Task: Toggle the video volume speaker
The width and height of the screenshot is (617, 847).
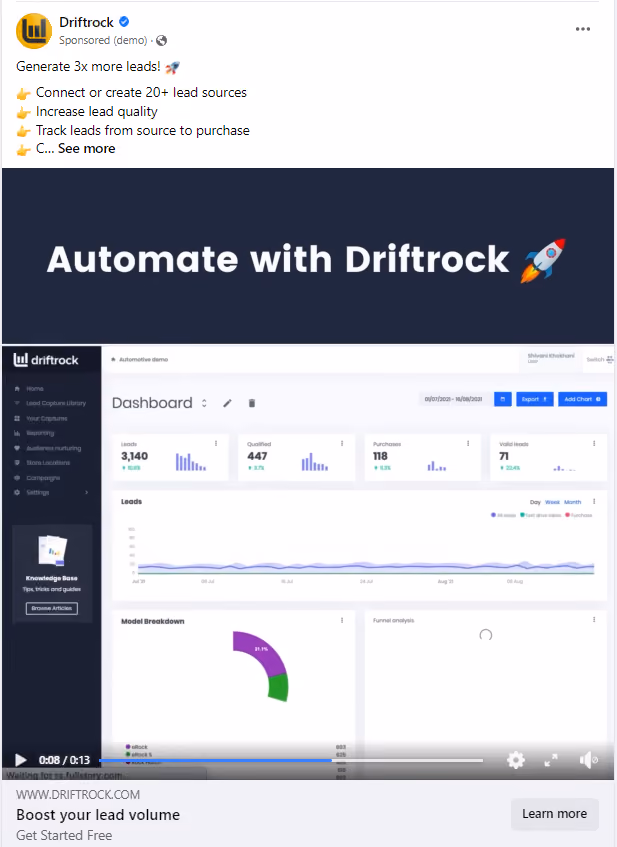Action: click(588, 760)
